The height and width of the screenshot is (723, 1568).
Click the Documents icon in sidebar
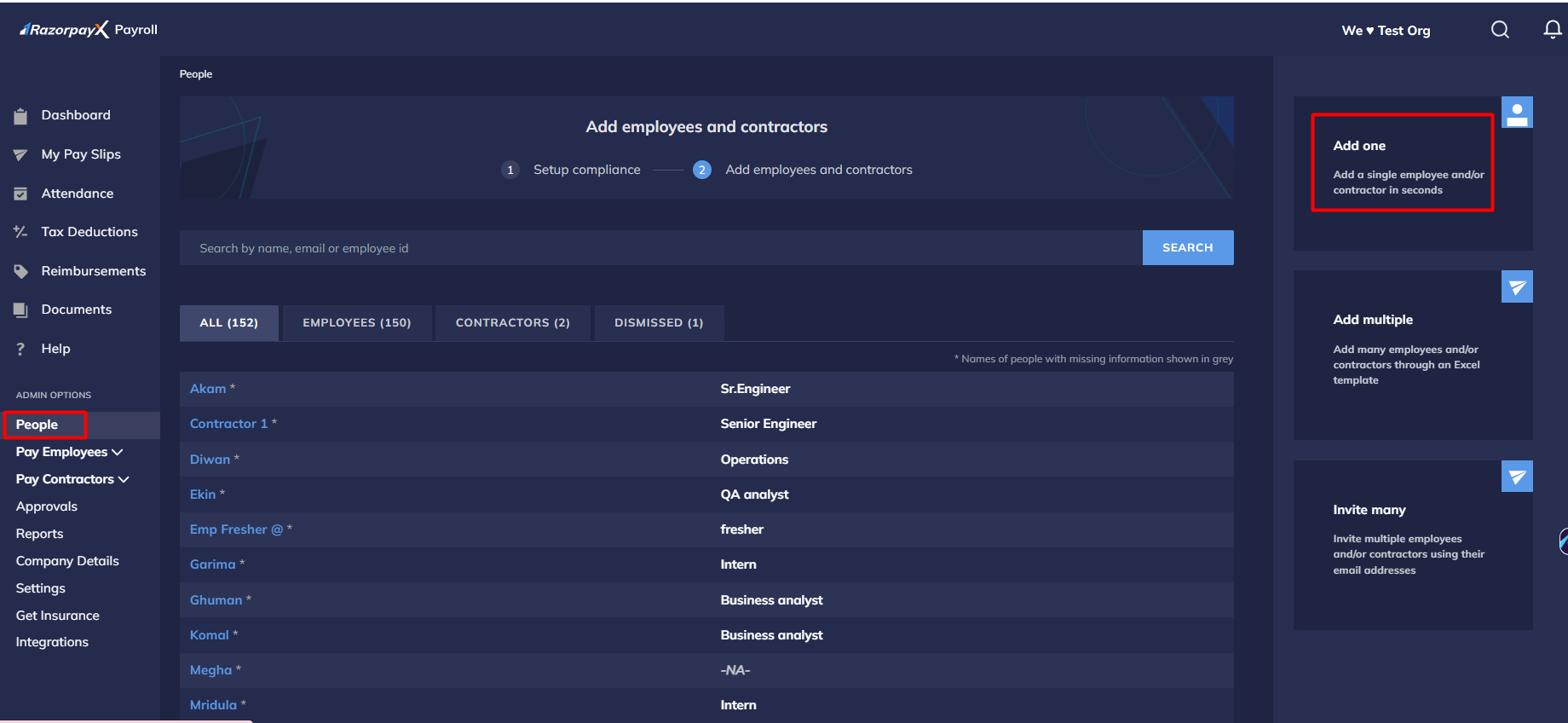(x=20, y=310)
